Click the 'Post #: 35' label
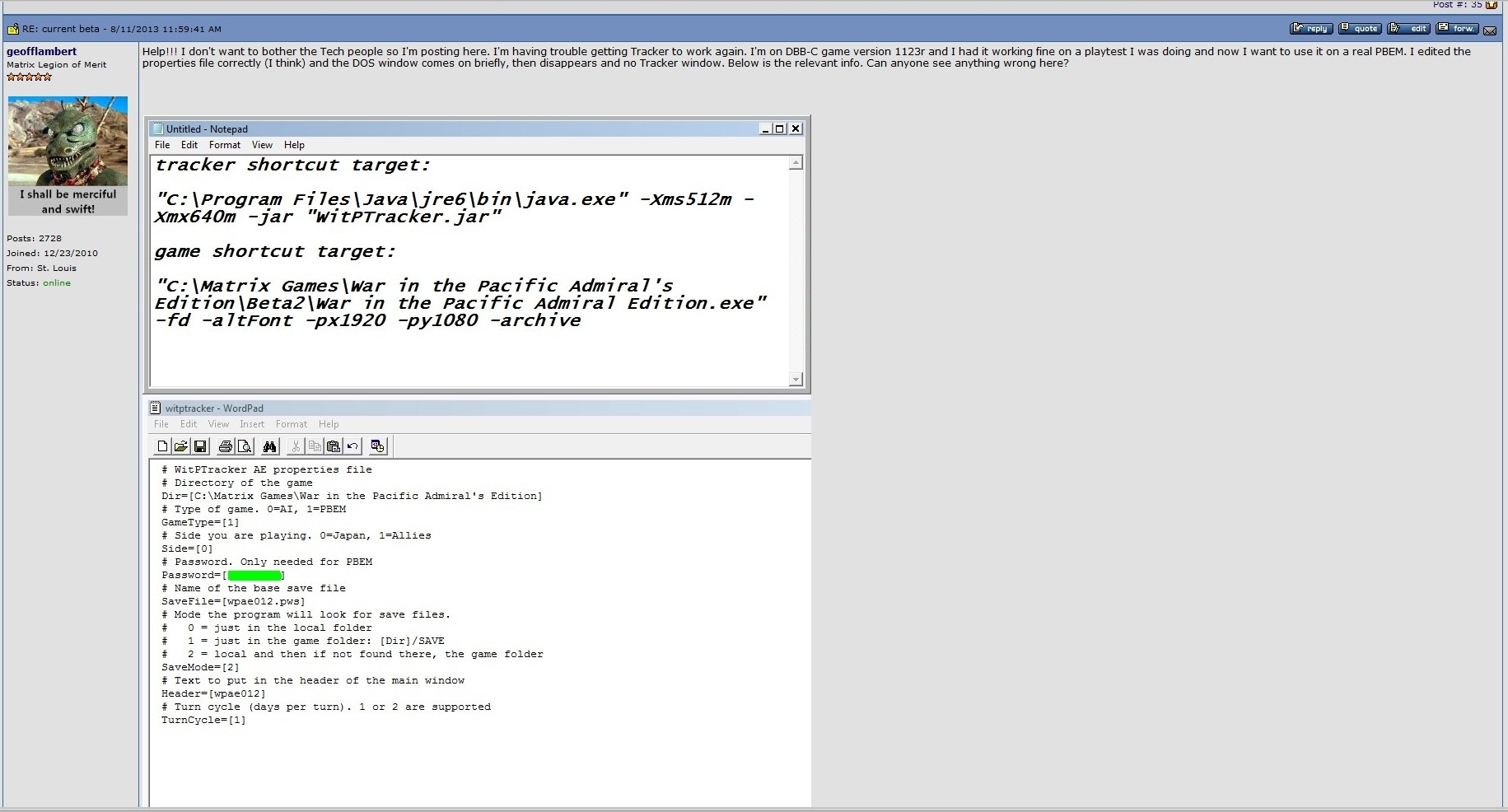This screenshot has width=1508, height=812. [x=1458, y=4]
